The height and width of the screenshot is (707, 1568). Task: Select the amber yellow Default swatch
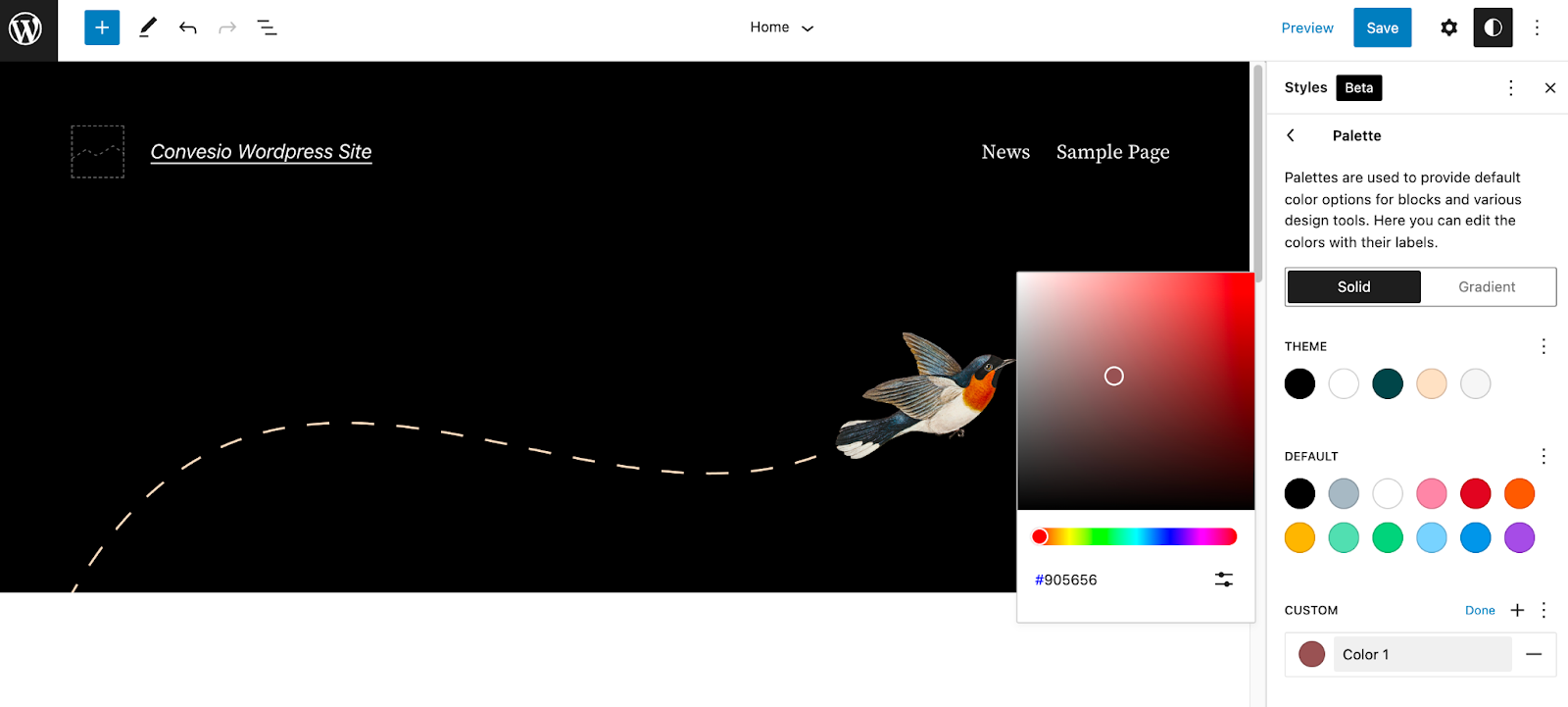1299,537
